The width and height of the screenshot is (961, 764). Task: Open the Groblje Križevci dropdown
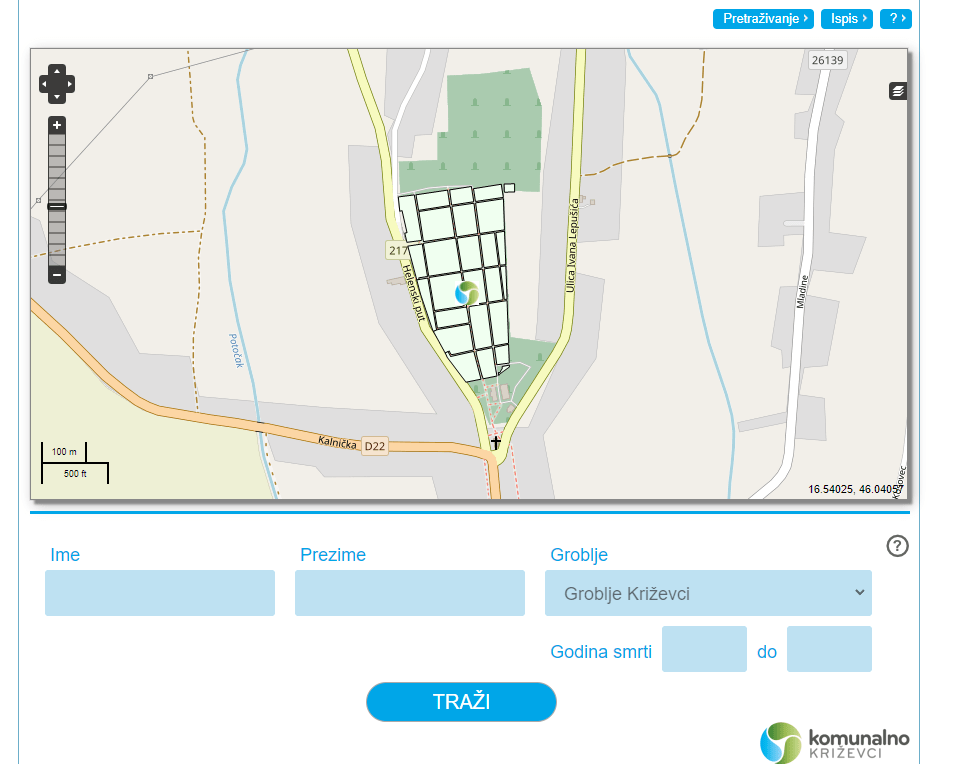(708, 593)
